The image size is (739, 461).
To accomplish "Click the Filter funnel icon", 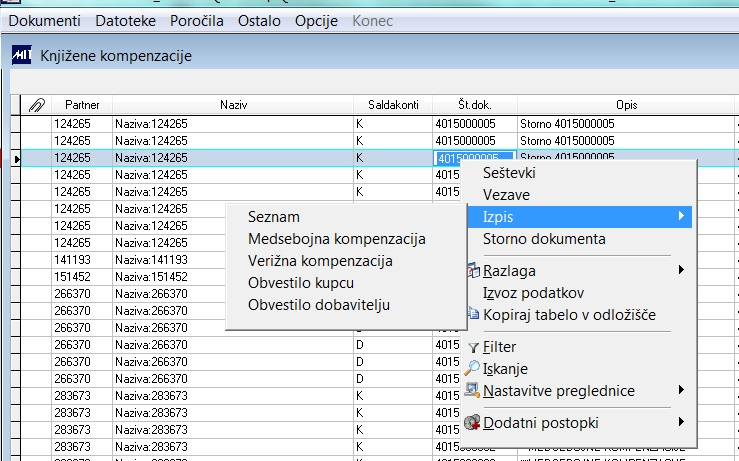I will coord(474,348).
